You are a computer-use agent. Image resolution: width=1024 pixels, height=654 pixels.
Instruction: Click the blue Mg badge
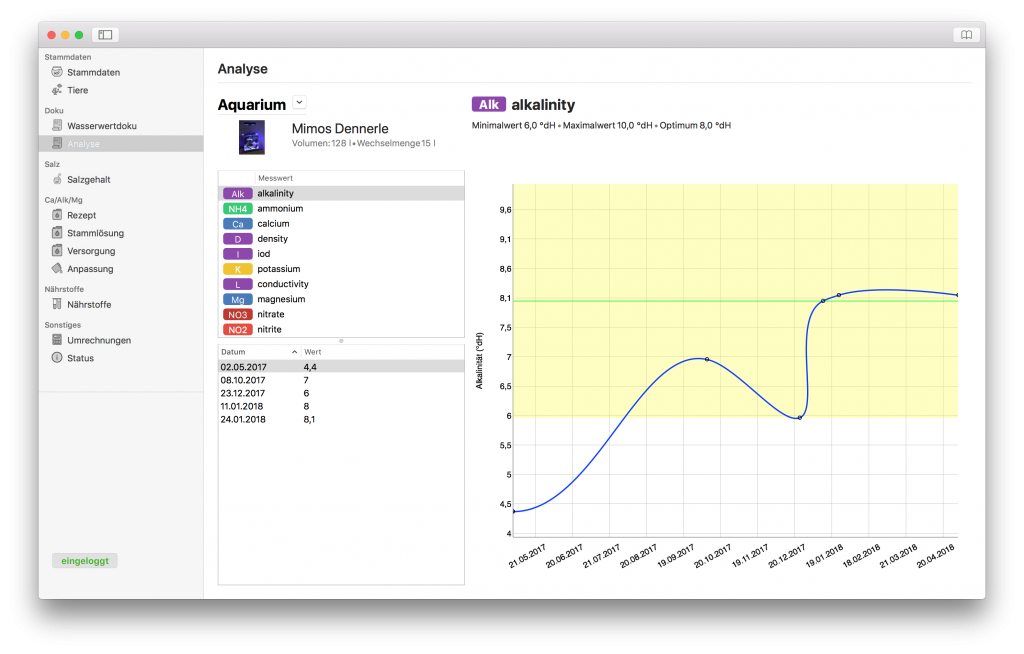pyautogui.click(x=237, y=299)
